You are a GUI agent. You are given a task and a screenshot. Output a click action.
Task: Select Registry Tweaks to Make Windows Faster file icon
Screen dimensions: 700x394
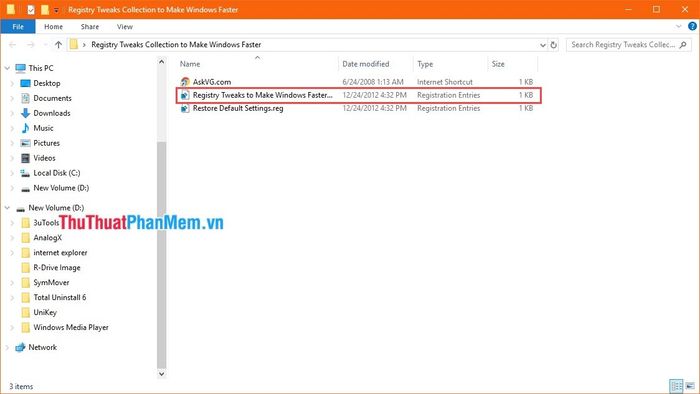click(x=185, y=95)
